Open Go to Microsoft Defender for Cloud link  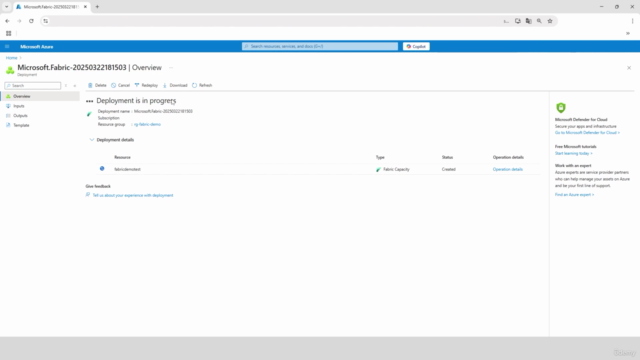(x=587, y=133)
